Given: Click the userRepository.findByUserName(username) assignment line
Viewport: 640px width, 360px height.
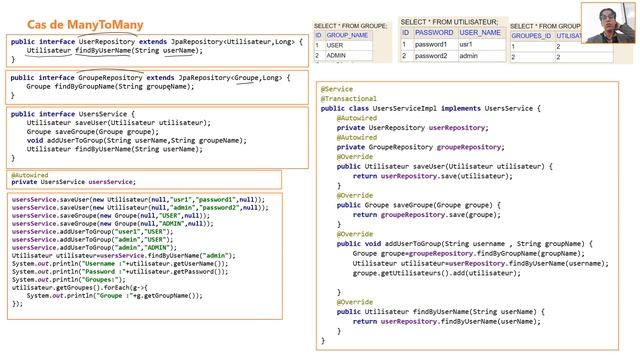Looking at the screenshot, I should (x=480, y=263).
